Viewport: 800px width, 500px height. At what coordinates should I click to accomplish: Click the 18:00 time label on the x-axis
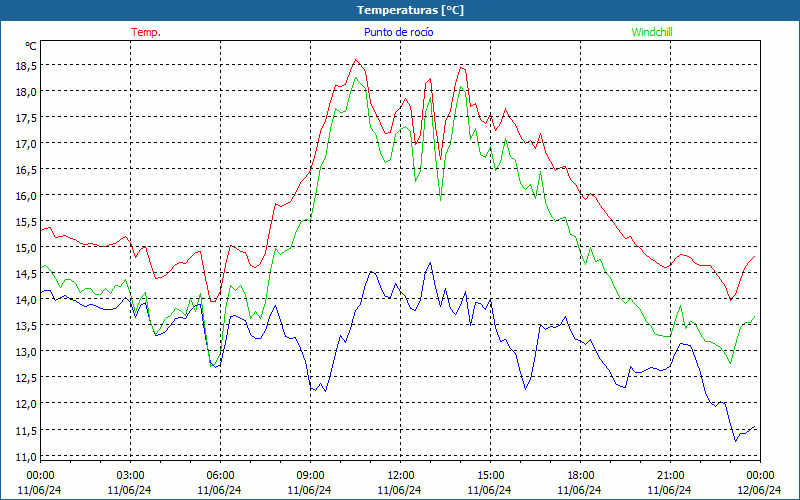tap(581, 475)
